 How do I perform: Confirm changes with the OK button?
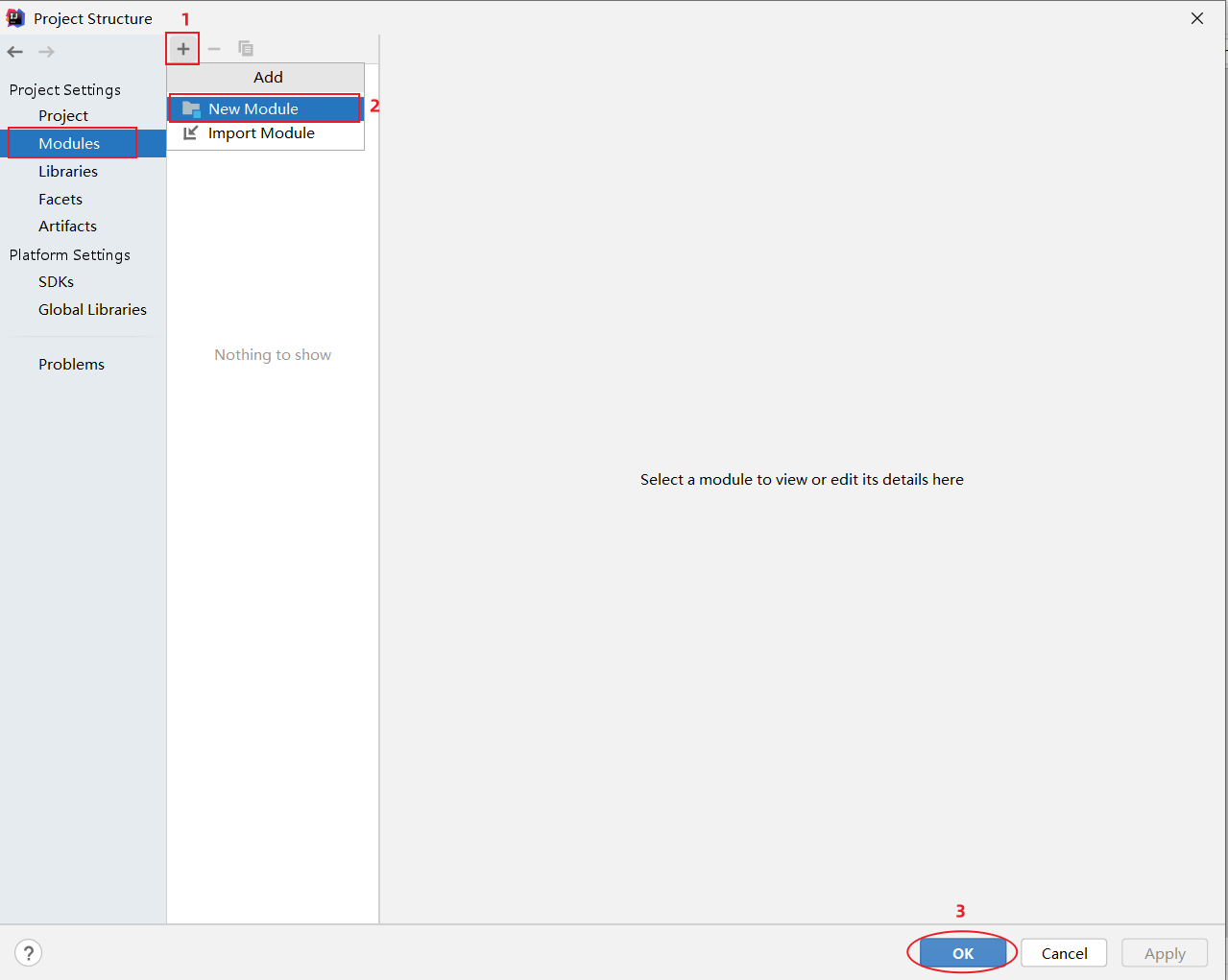[962, 952]
